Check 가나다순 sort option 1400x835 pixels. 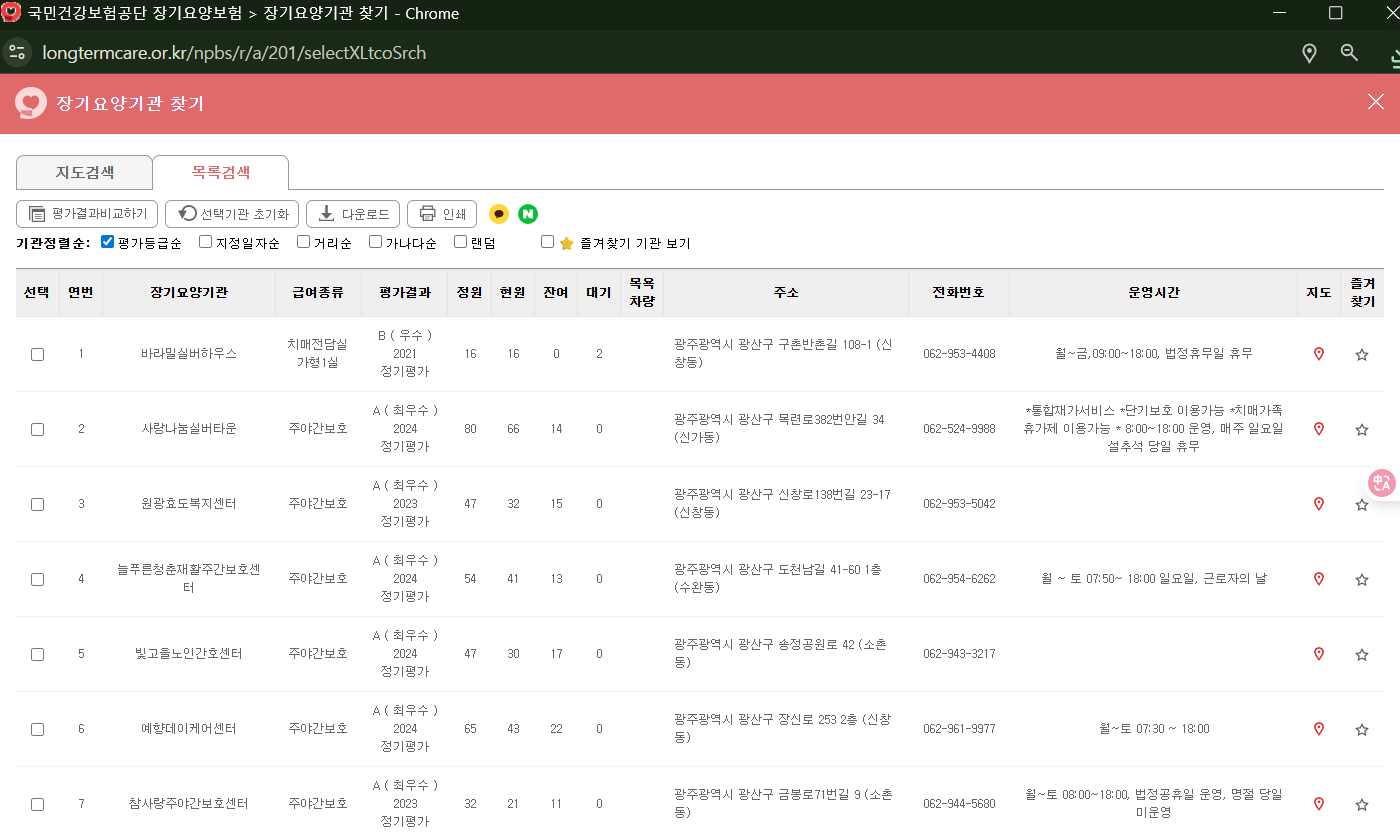[375, 242]
